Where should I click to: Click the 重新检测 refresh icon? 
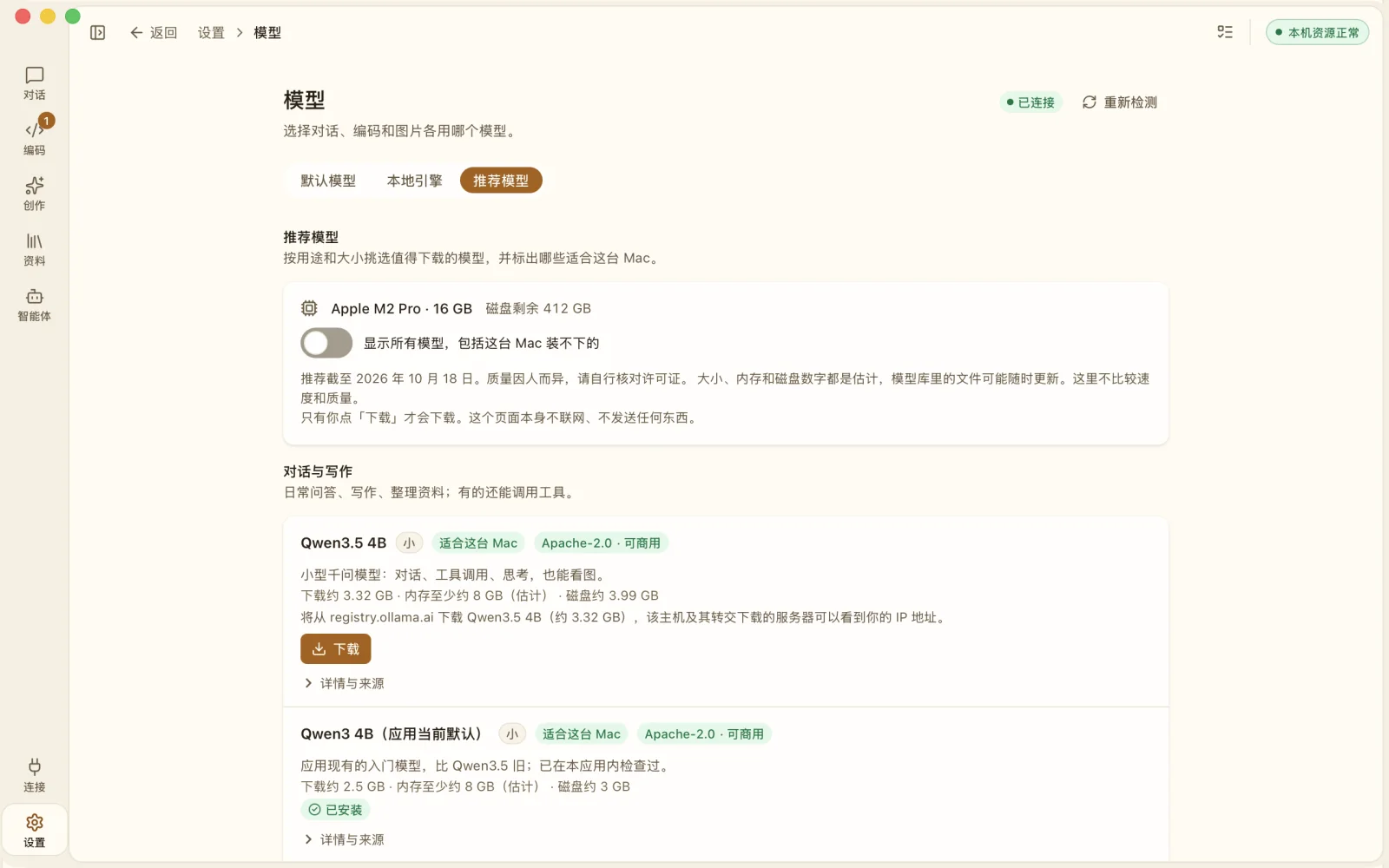(x=1089, y=102)
